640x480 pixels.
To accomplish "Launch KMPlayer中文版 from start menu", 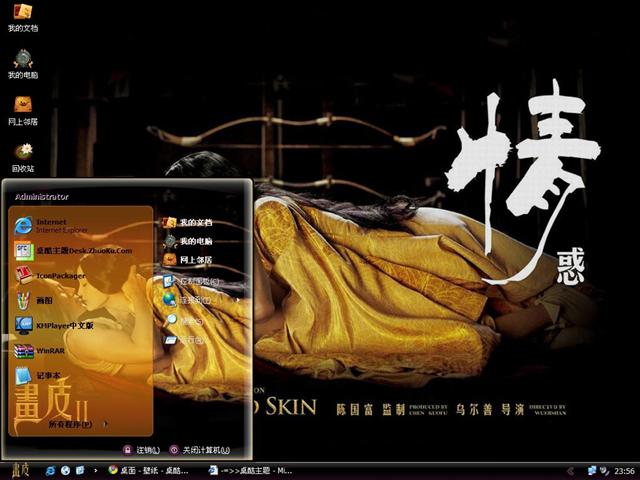I will point(54,325).
